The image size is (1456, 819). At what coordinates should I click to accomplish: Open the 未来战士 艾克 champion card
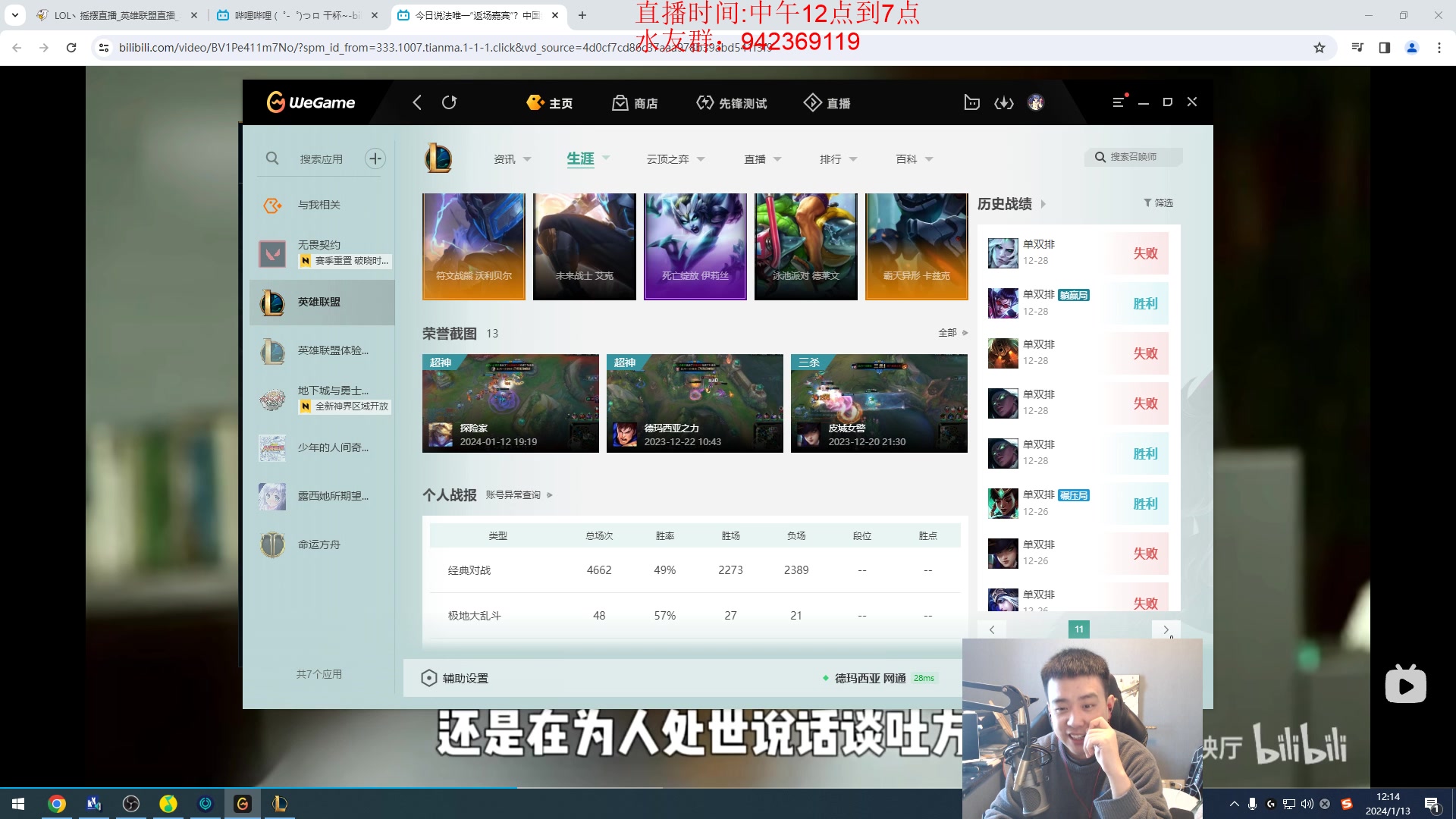[x=585, y=246]
